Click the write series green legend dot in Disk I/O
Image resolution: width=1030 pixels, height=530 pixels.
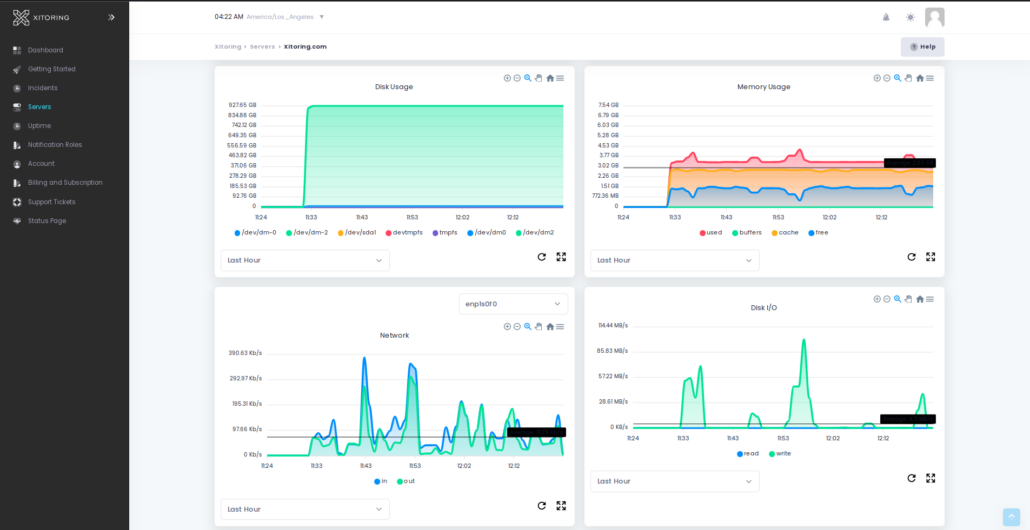[x=772, y=454]
